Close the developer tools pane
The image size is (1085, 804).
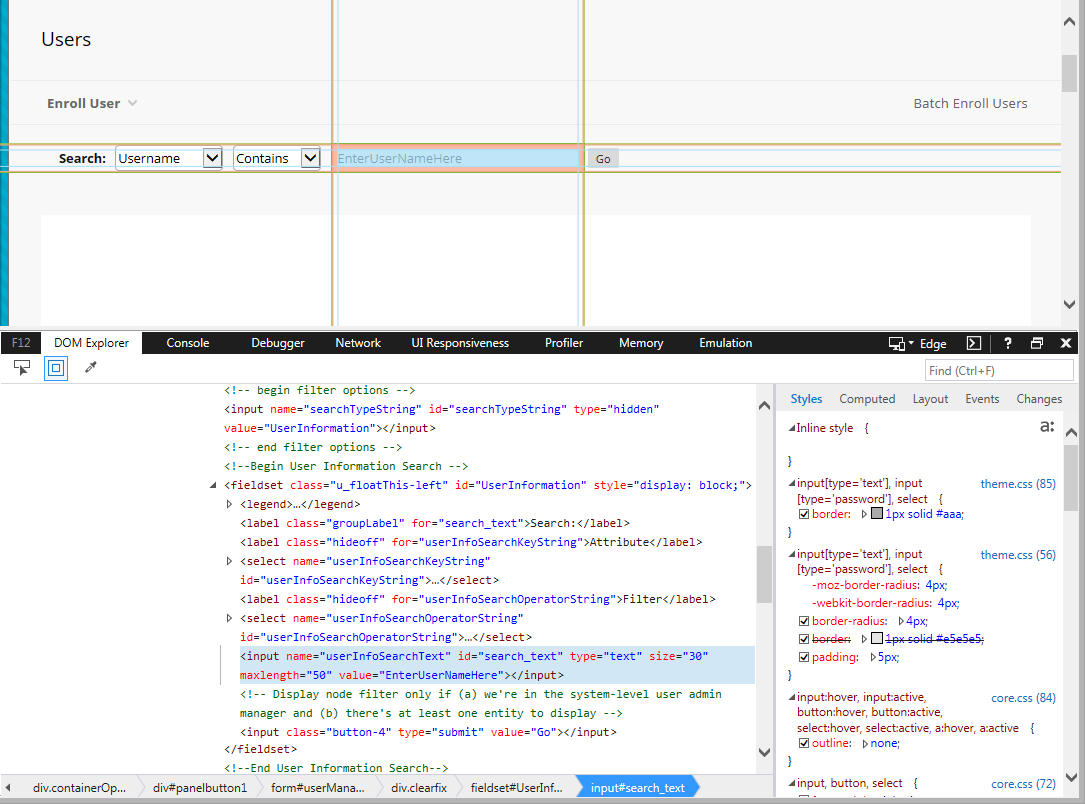coord(1066,343)
